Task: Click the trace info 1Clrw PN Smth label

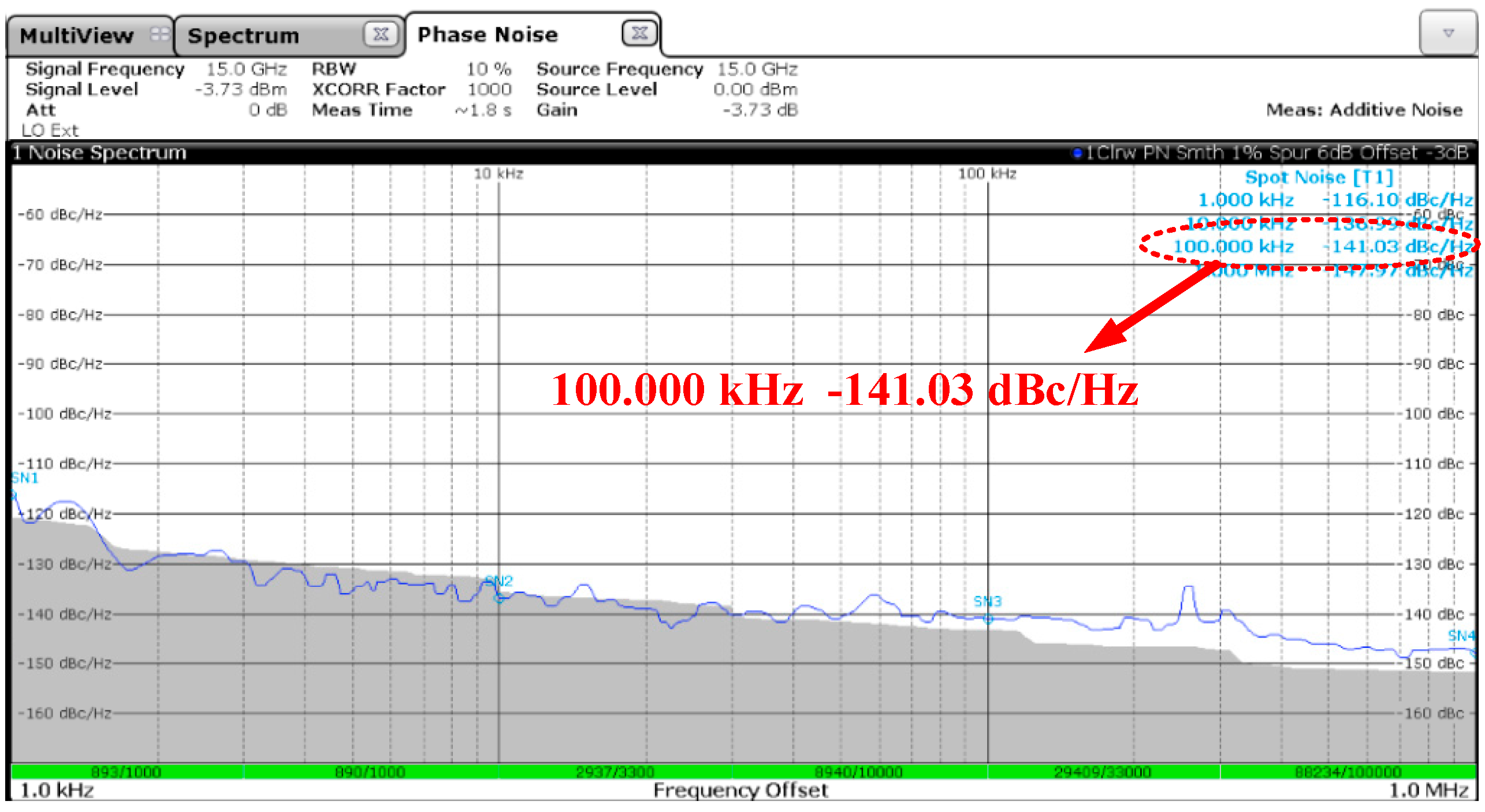Action: 1270,152
